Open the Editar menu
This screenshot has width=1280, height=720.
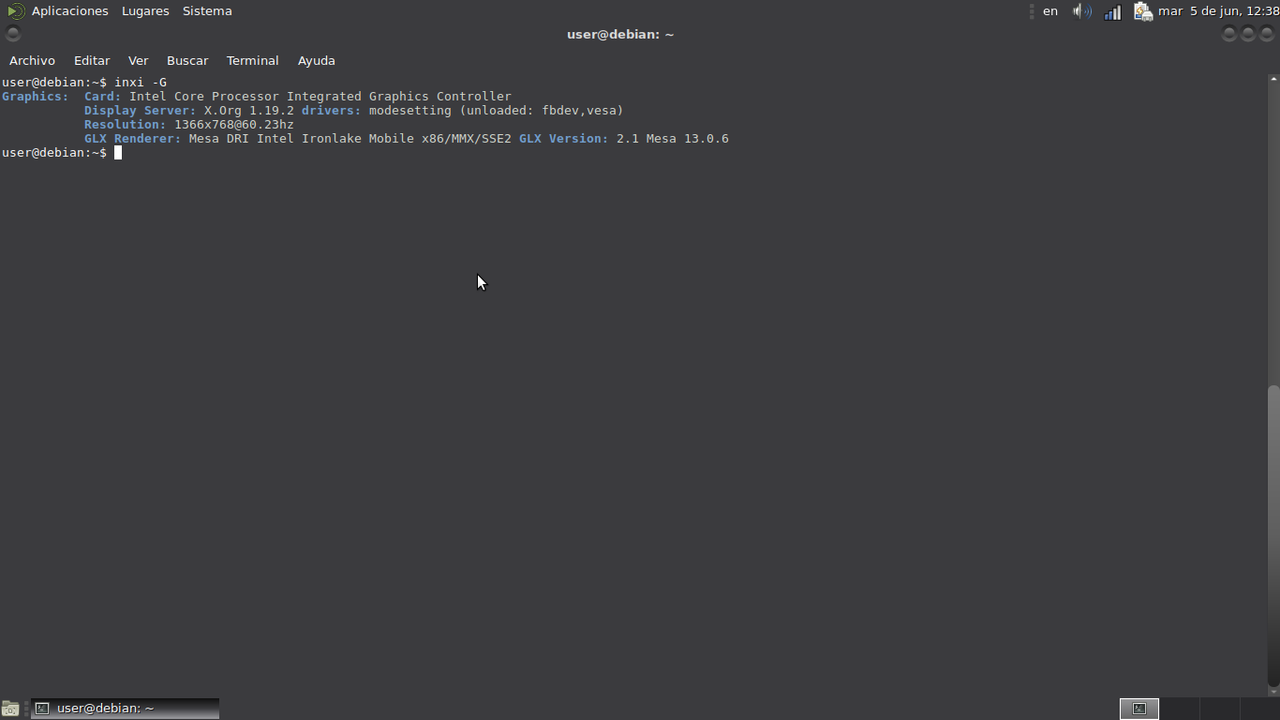[92, 61]
